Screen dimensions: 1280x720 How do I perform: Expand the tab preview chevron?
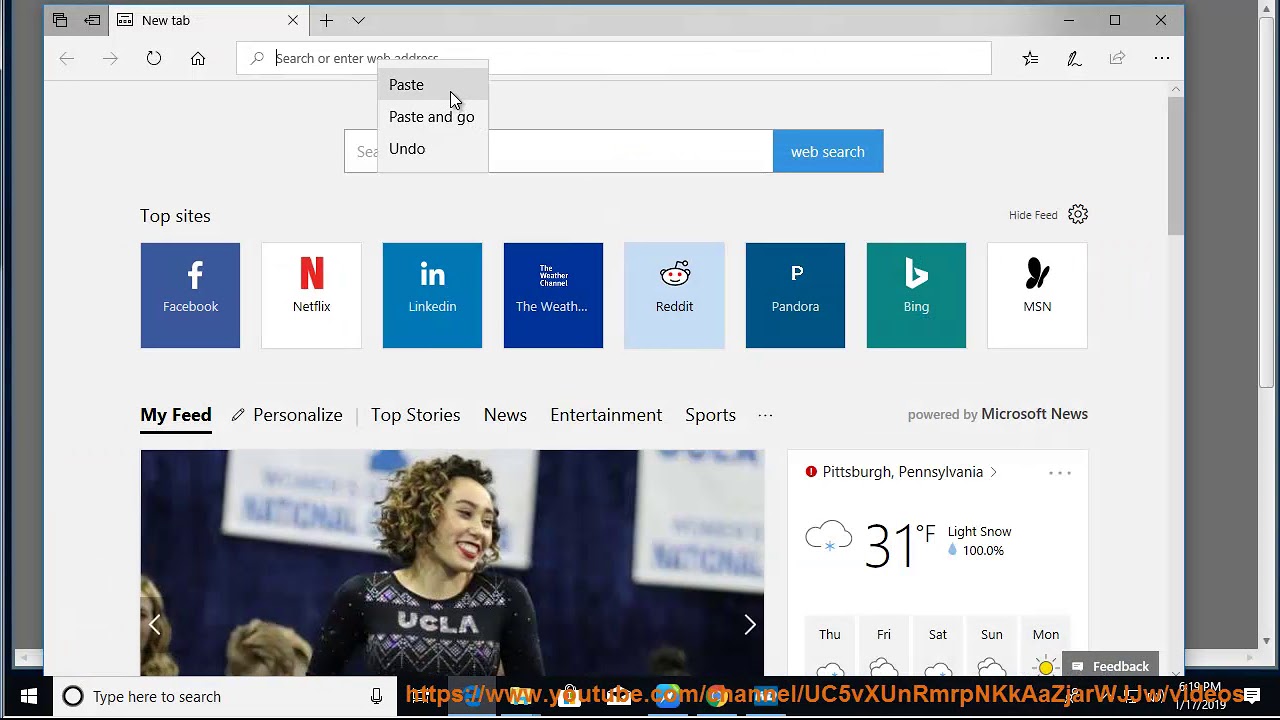[x=358, y=20]
